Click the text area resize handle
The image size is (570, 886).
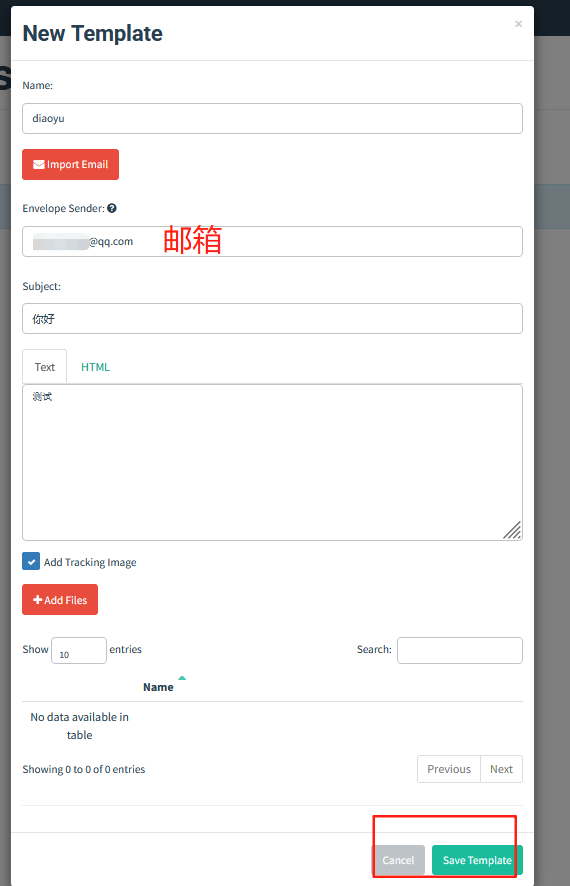click(512, 531)
